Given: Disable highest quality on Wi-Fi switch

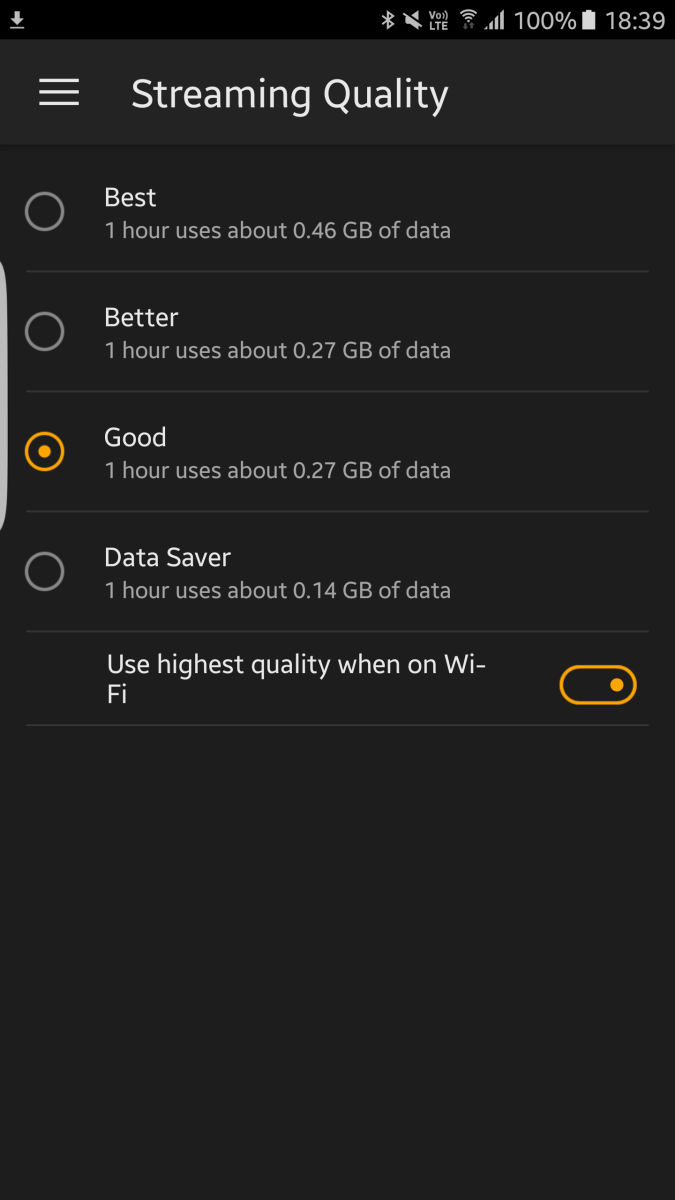Looking at the screenshot, I should (x=598, y=685).
